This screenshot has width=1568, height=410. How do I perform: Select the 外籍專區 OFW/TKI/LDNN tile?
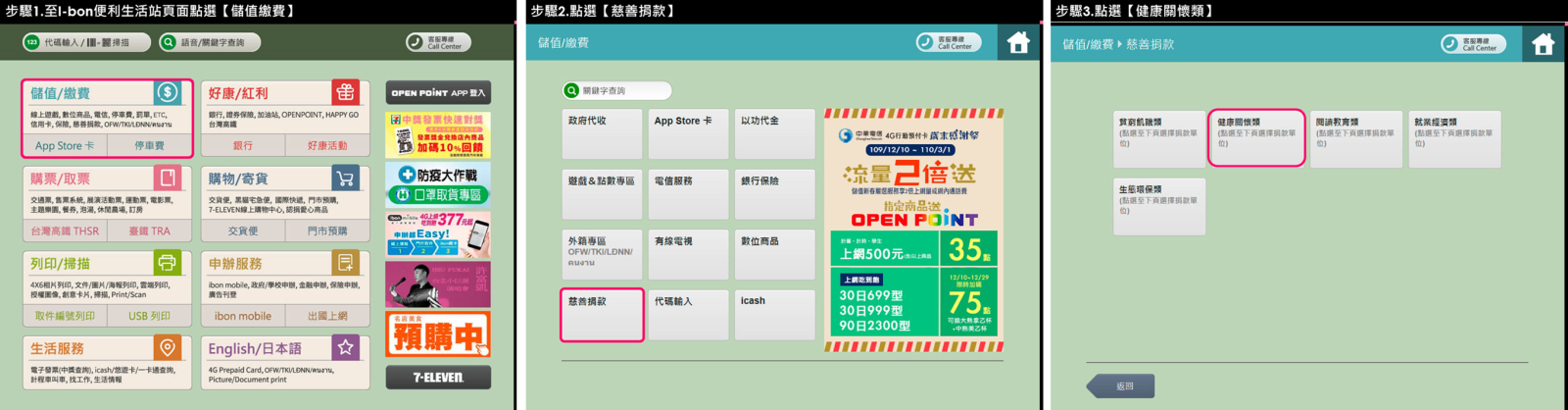(x=602, y=255)
